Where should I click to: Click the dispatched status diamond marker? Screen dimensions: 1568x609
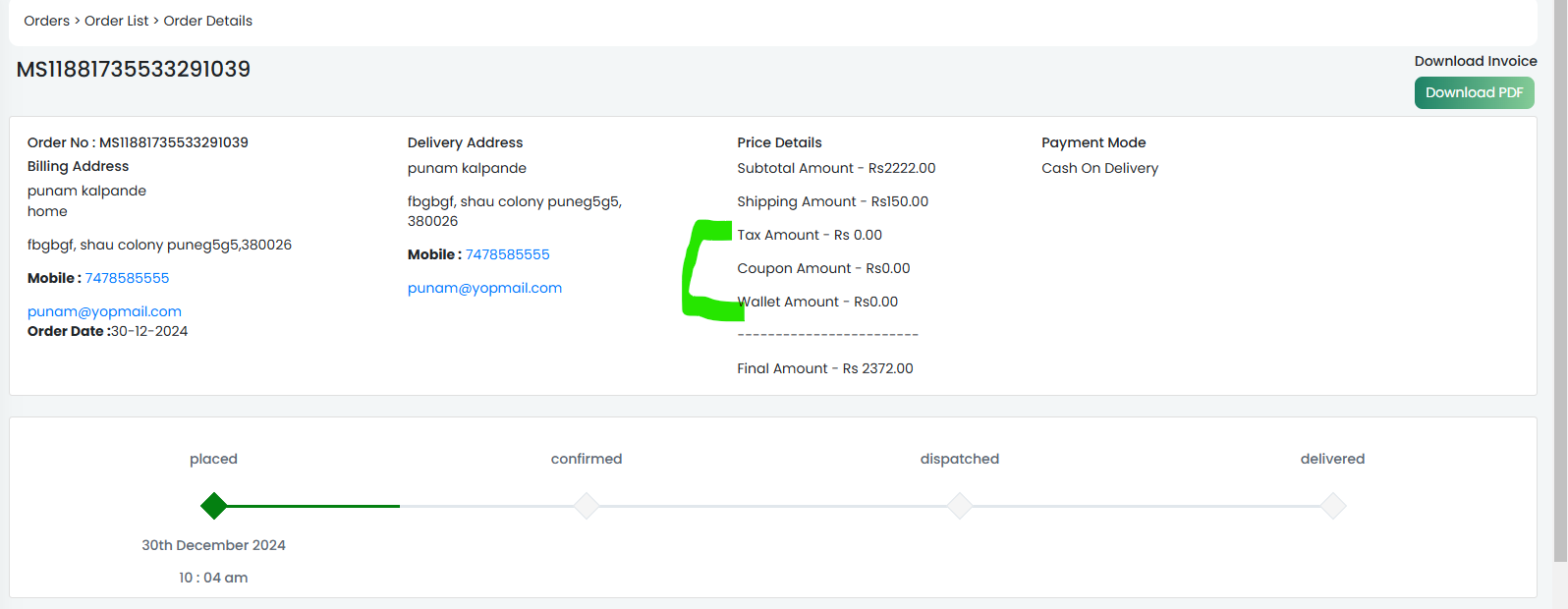click(x=960, y=506)
